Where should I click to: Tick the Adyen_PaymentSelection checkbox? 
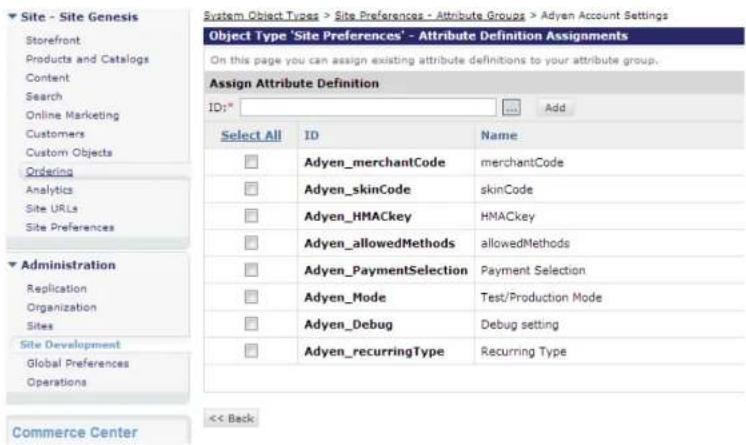[x=251, y=270]
